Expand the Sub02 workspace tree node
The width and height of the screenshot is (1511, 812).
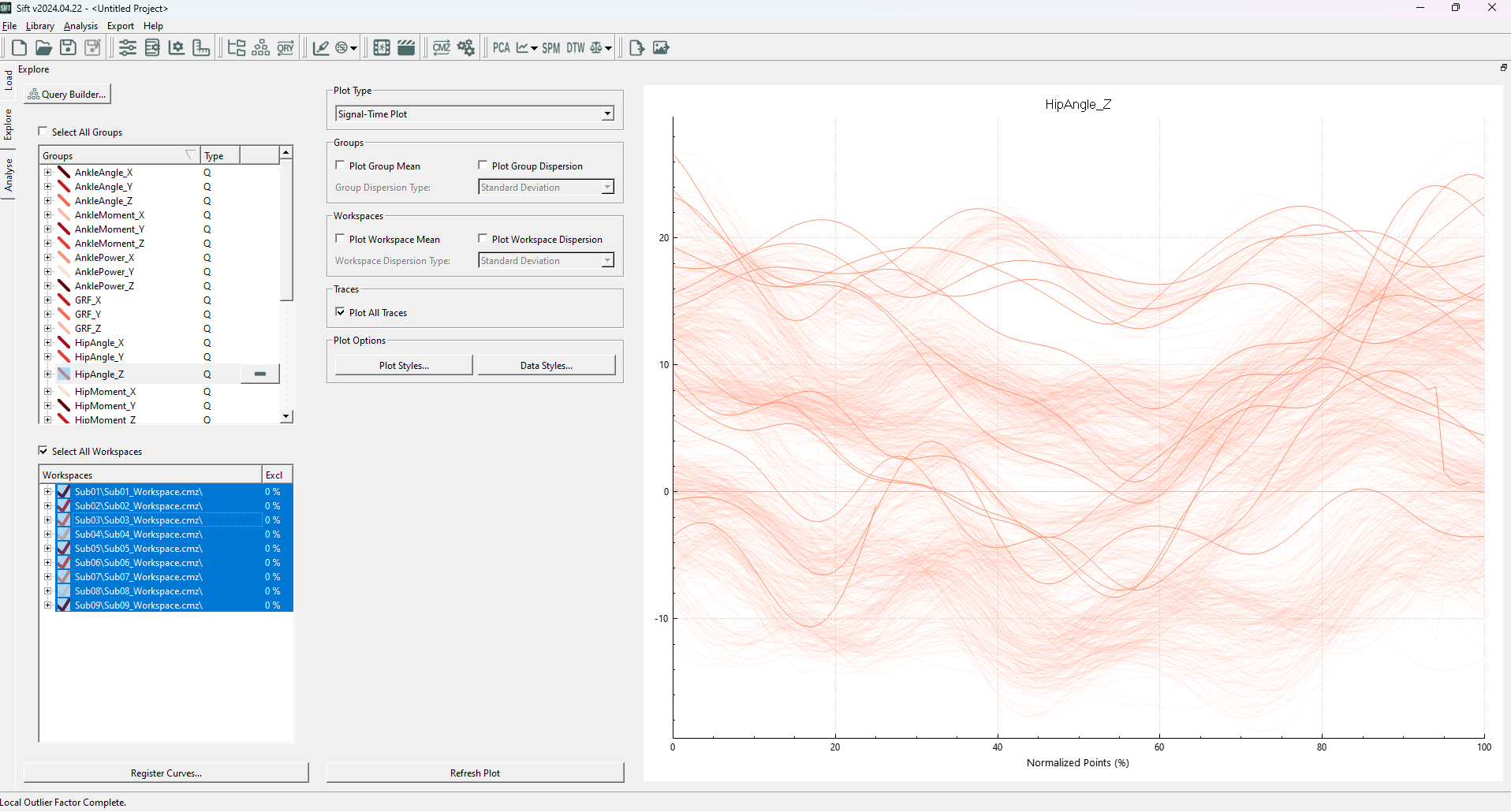[47, 506]
